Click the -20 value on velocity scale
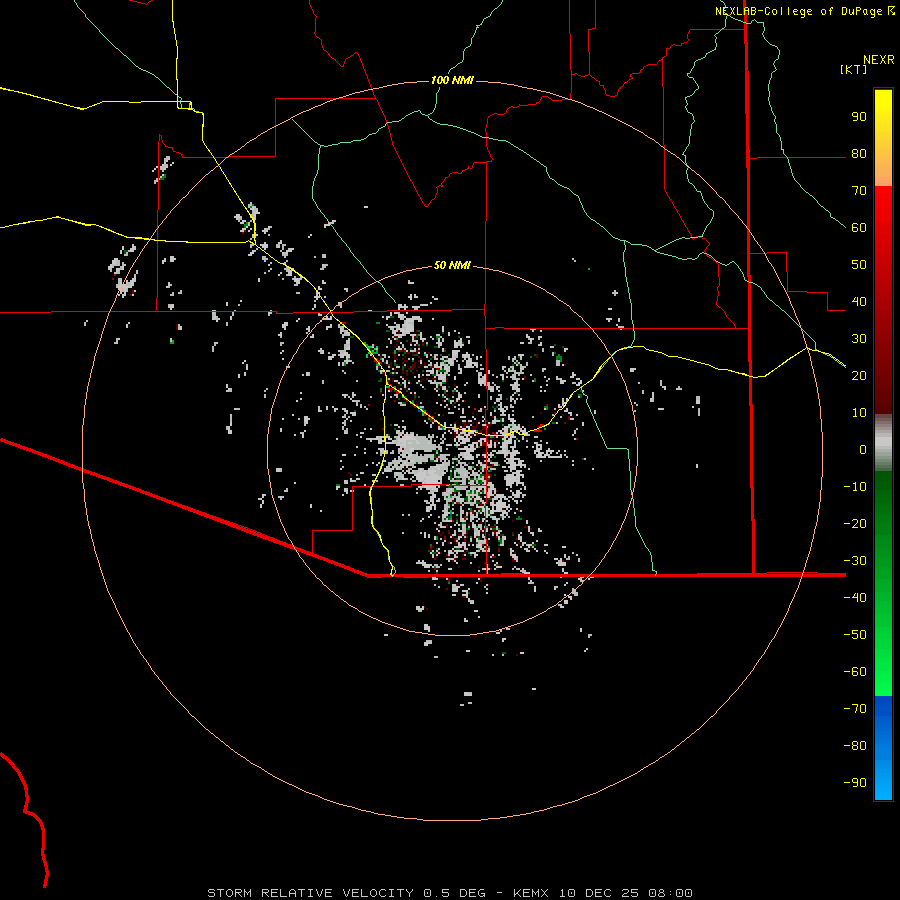The width and height of the screenshot is (900, 900). [x=855, y=523]
